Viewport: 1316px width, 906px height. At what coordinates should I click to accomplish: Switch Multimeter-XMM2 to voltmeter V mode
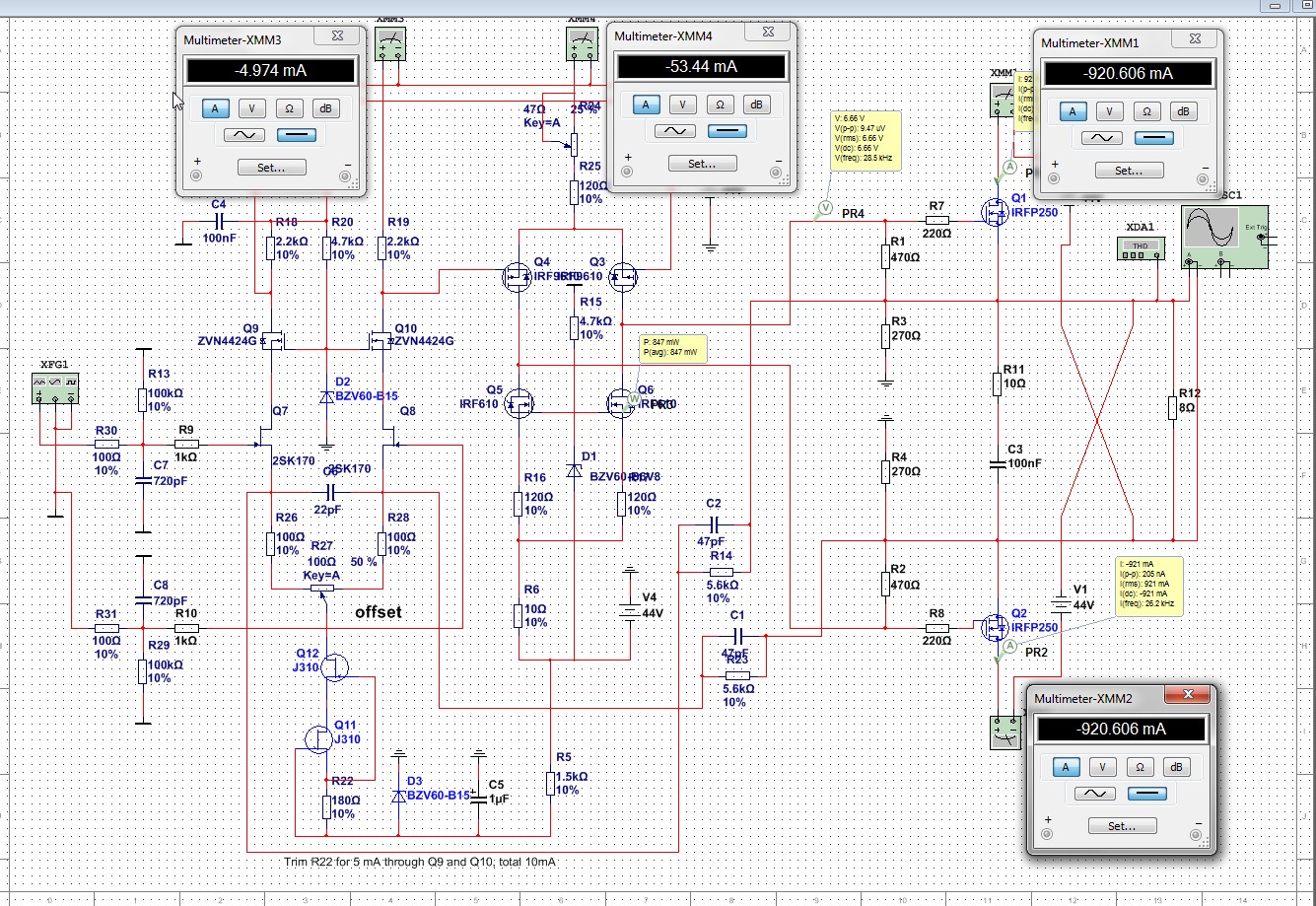pyautogui.click(x=1102, y=766)
